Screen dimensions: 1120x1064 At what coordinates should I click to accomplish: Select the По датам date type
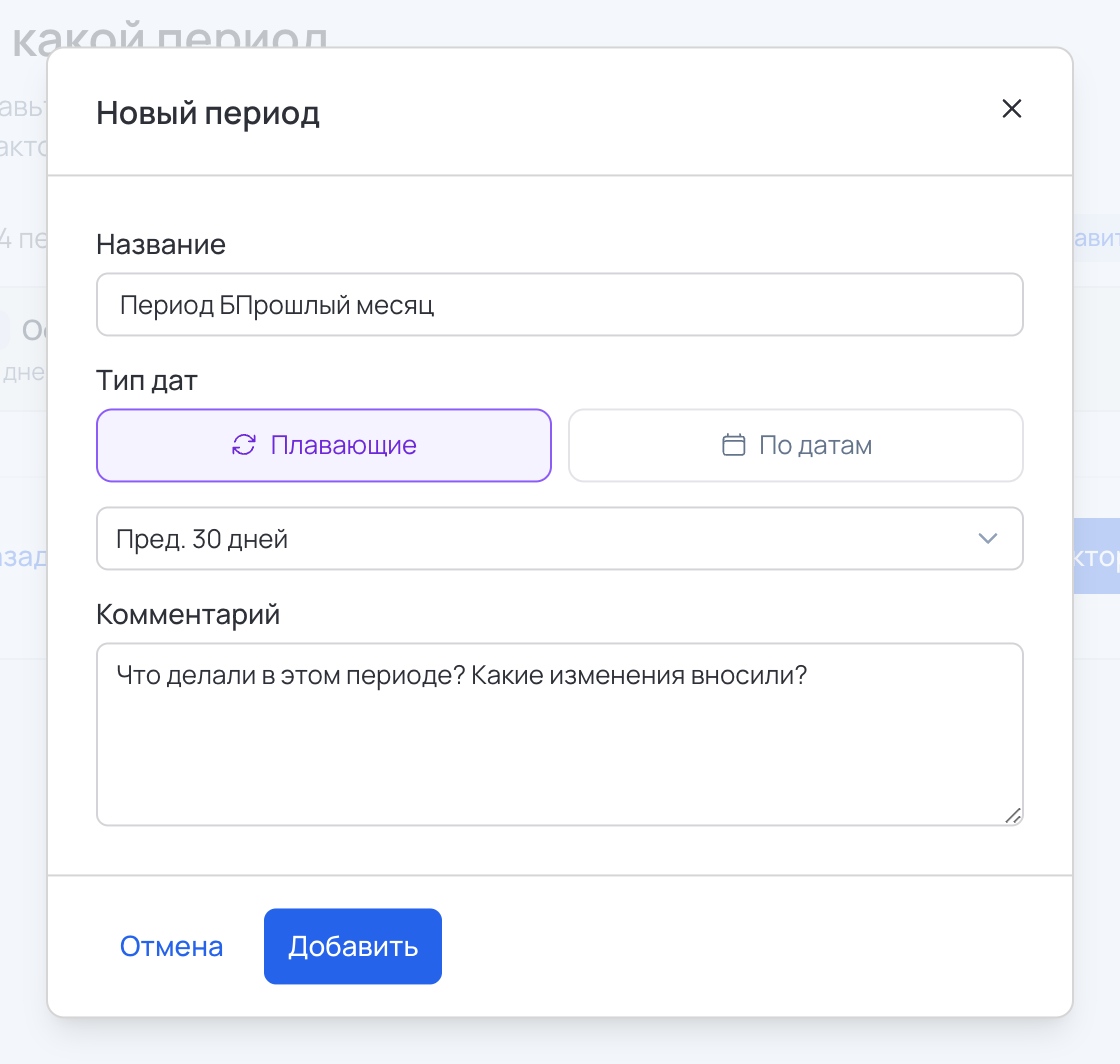click(796, 446)
